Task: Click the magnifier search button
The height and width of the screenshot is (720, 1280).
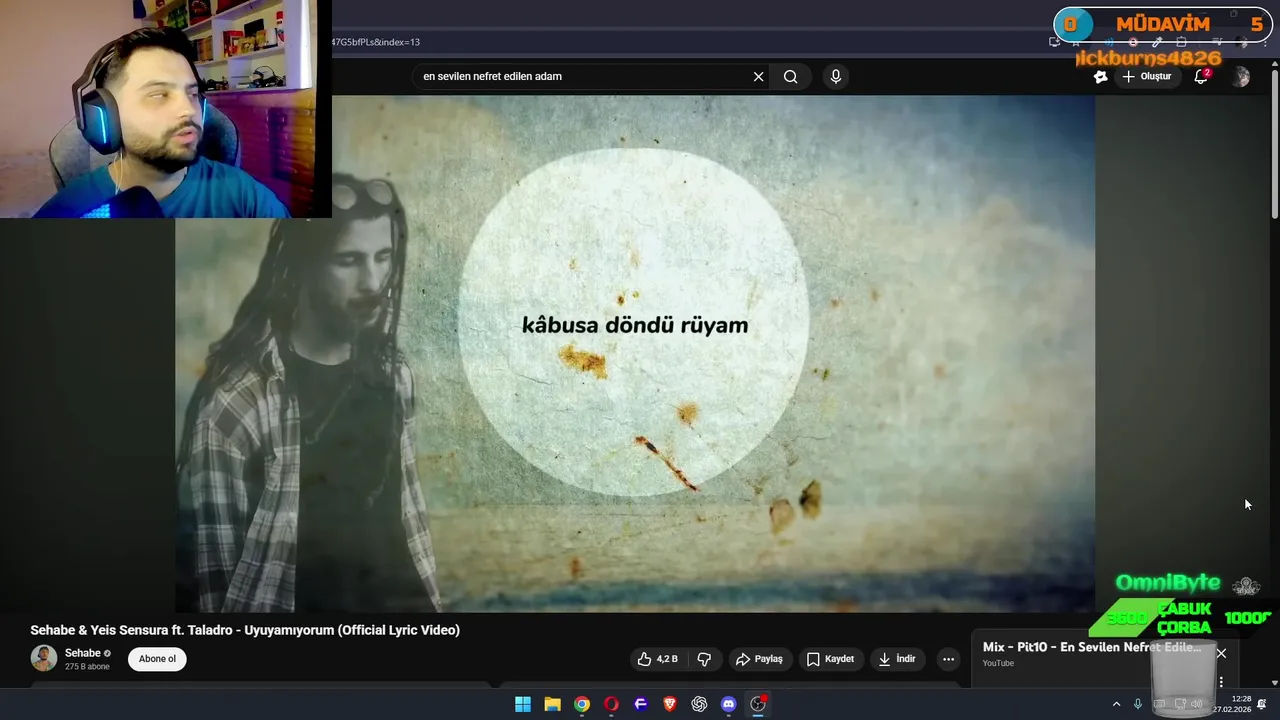Action: [790, 77]
